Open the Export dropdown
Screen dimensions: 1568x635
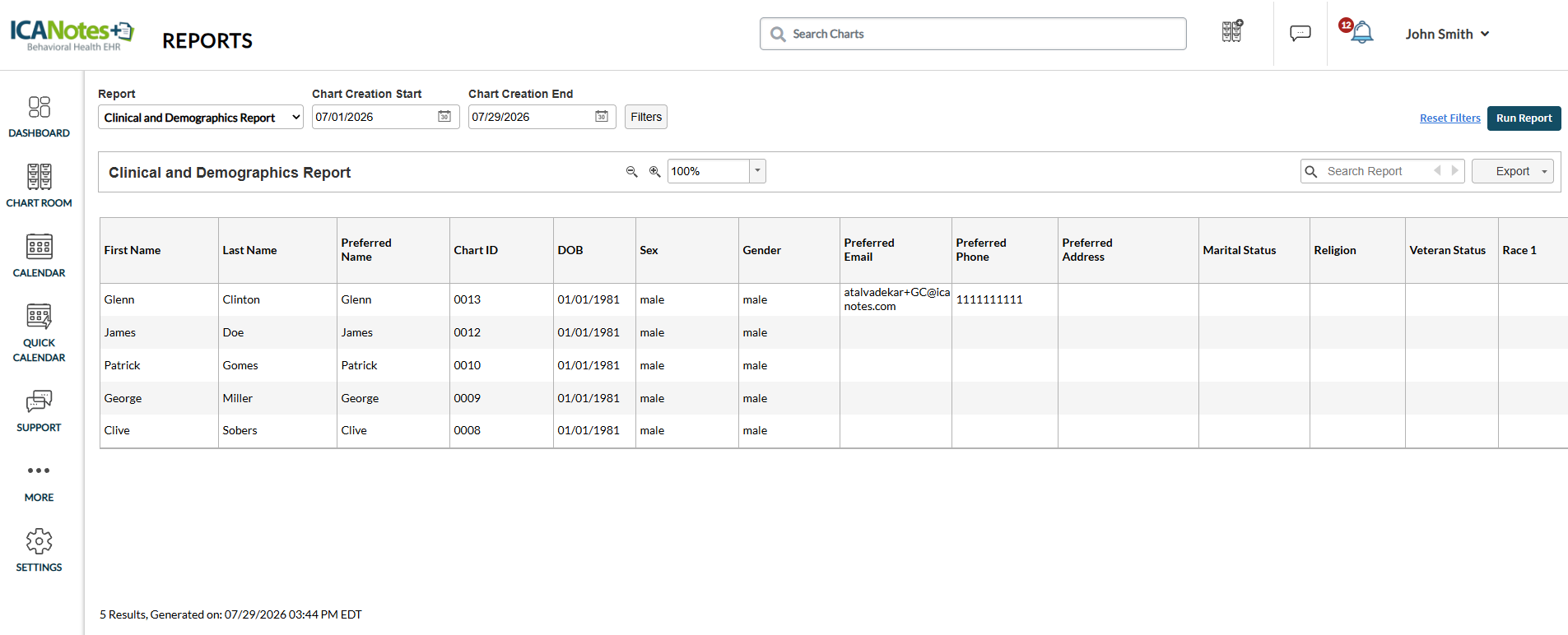click(1513, 171)
